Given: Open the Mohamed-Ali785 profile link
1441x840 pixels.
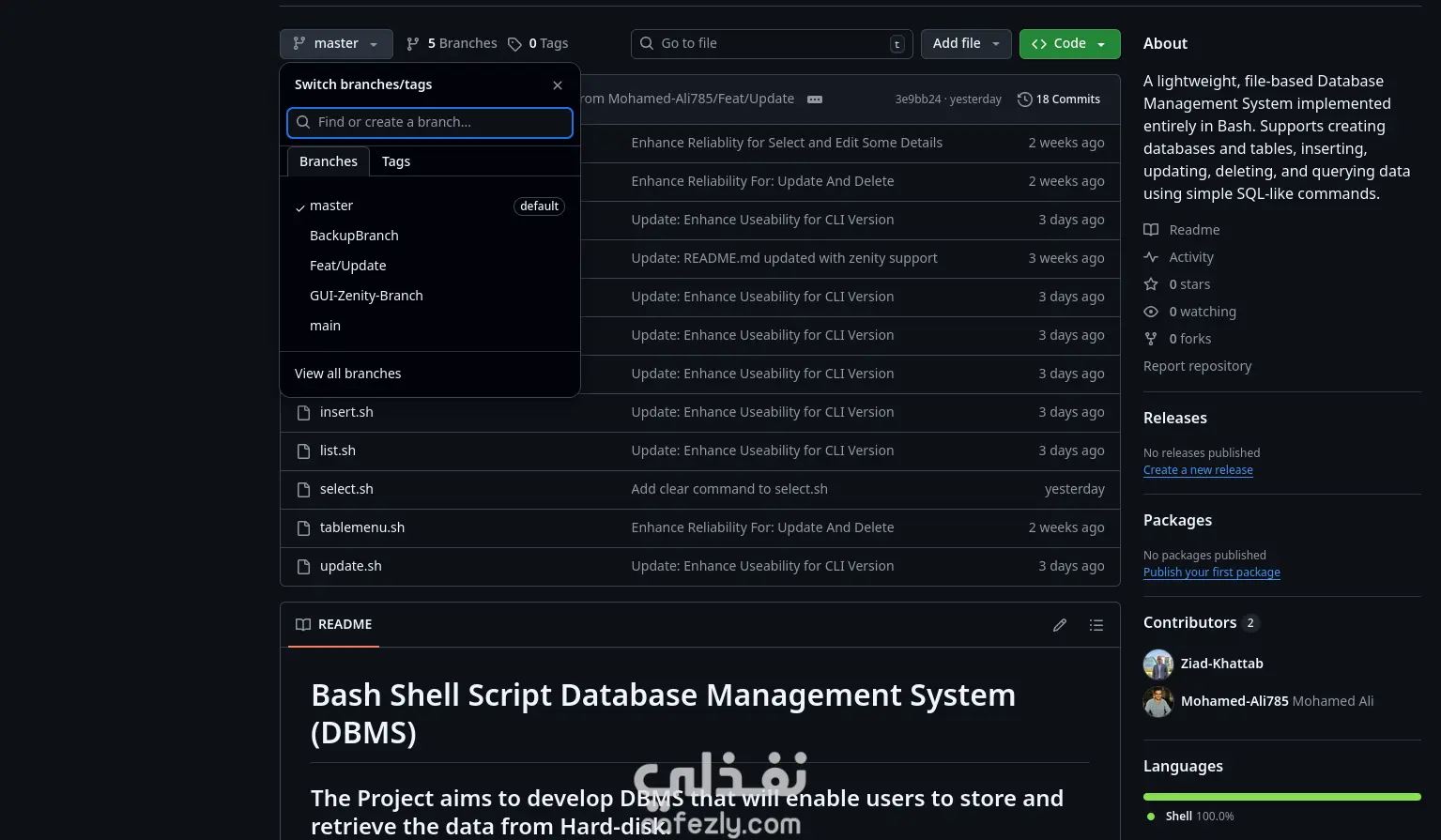Looking at the screenshot, I should [x=1234, y=701].
